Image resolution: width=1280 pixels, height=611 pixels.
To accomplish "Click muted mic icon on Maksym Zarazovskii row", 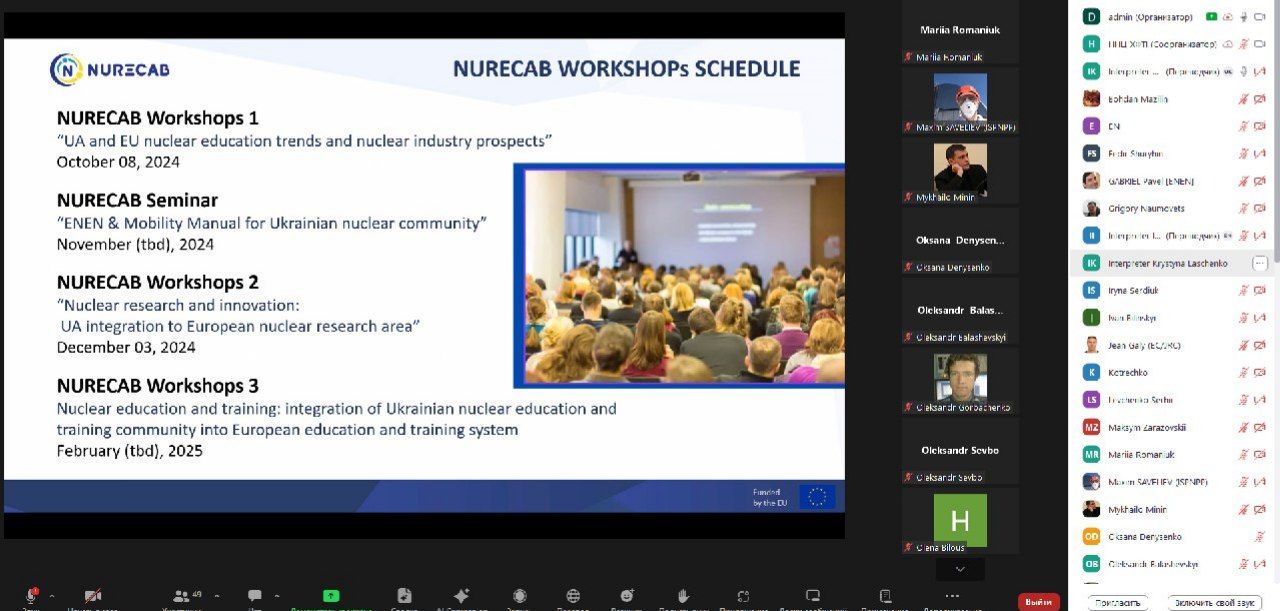I will coord(1244,427).
